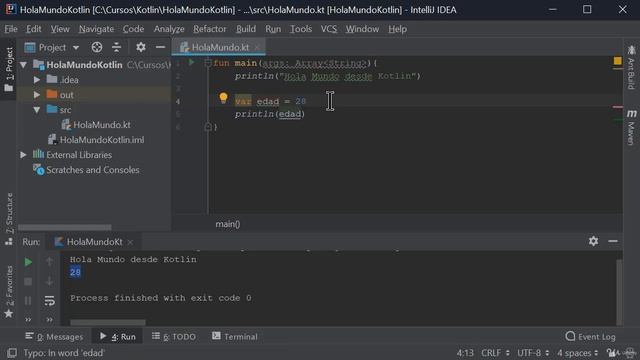
Task: Click the Typo: In word 'edad' status message
Action: [64, 353]
